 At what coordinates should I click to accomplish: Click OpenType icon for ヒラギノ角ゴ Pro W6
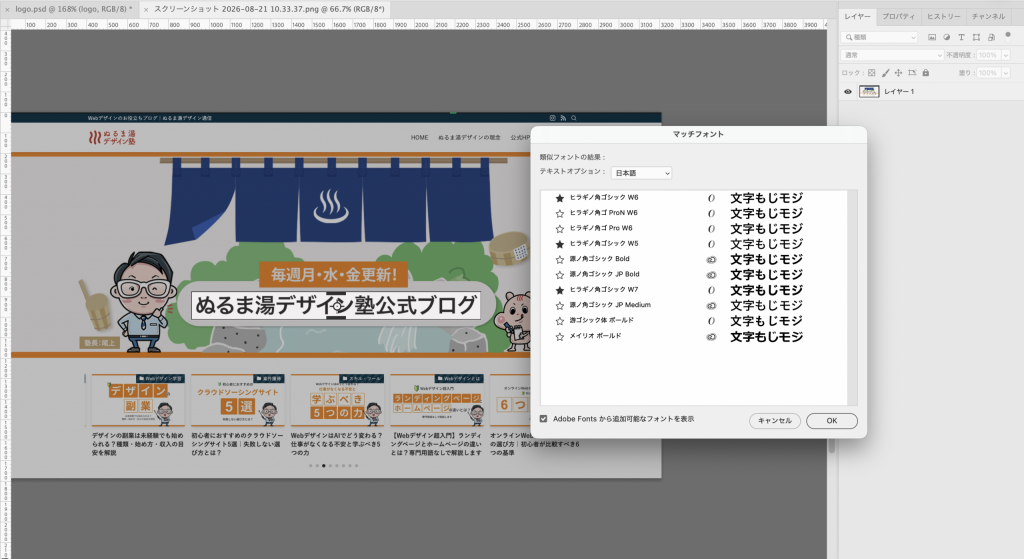pyautogui.click(x=711, y=229)
